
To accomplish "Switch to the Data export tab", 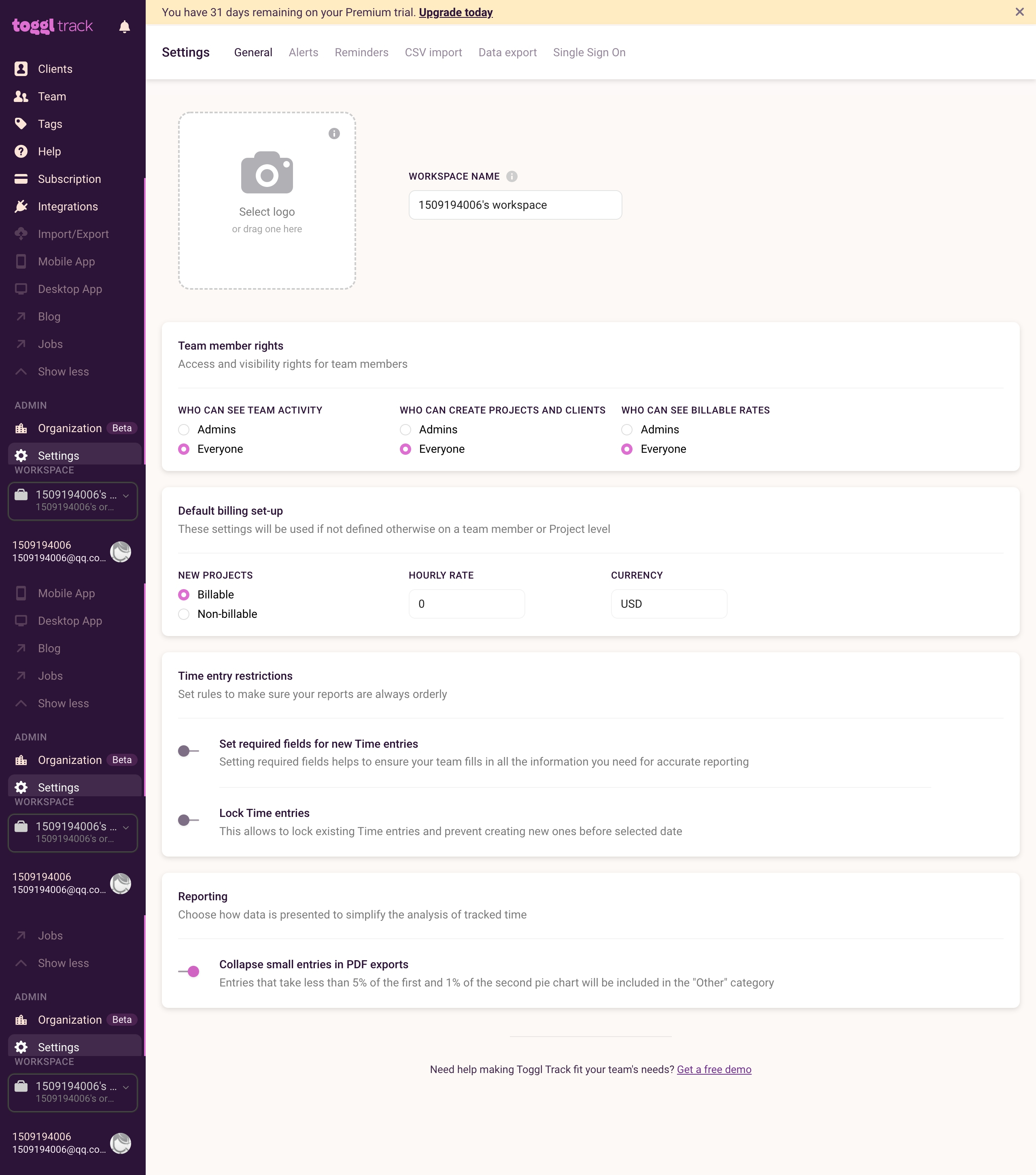I will click(507, 52).
